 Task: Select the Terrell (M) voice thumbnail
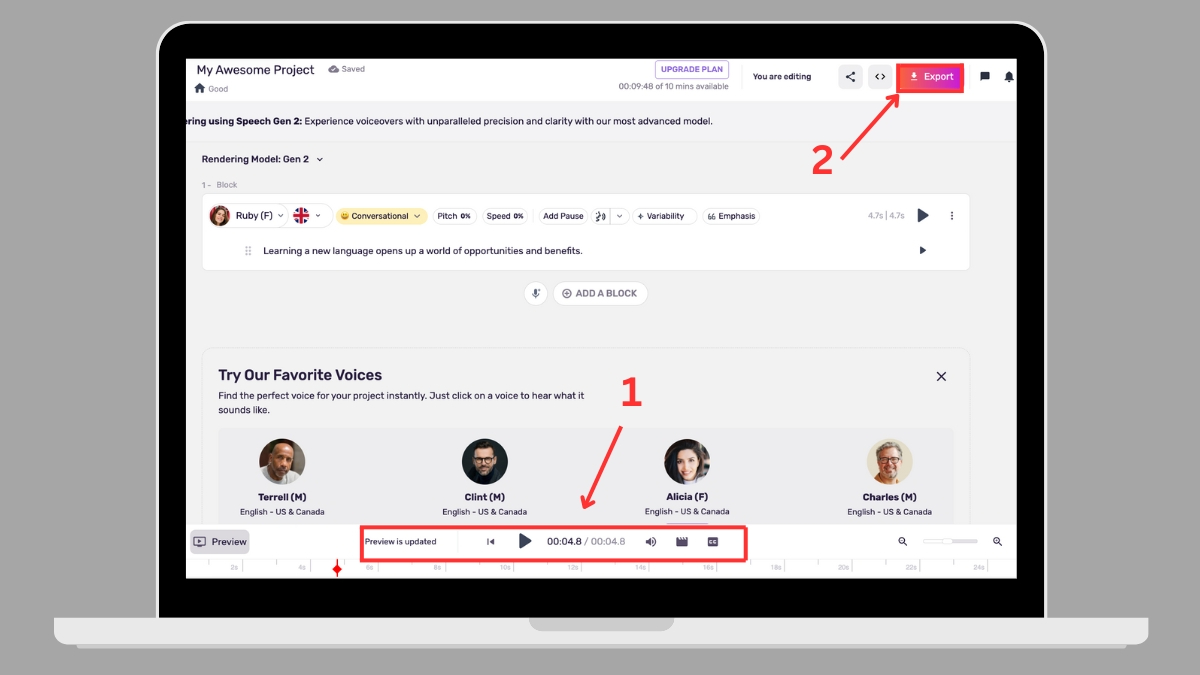(282, 462)
